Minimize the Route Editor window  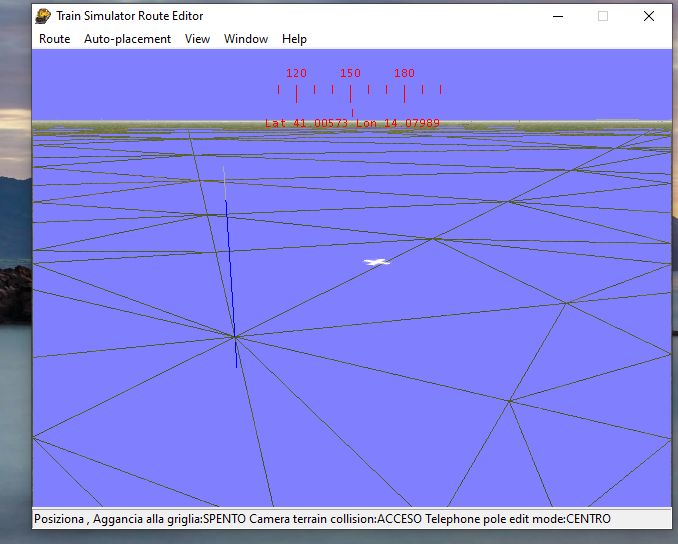pos(558,16)
